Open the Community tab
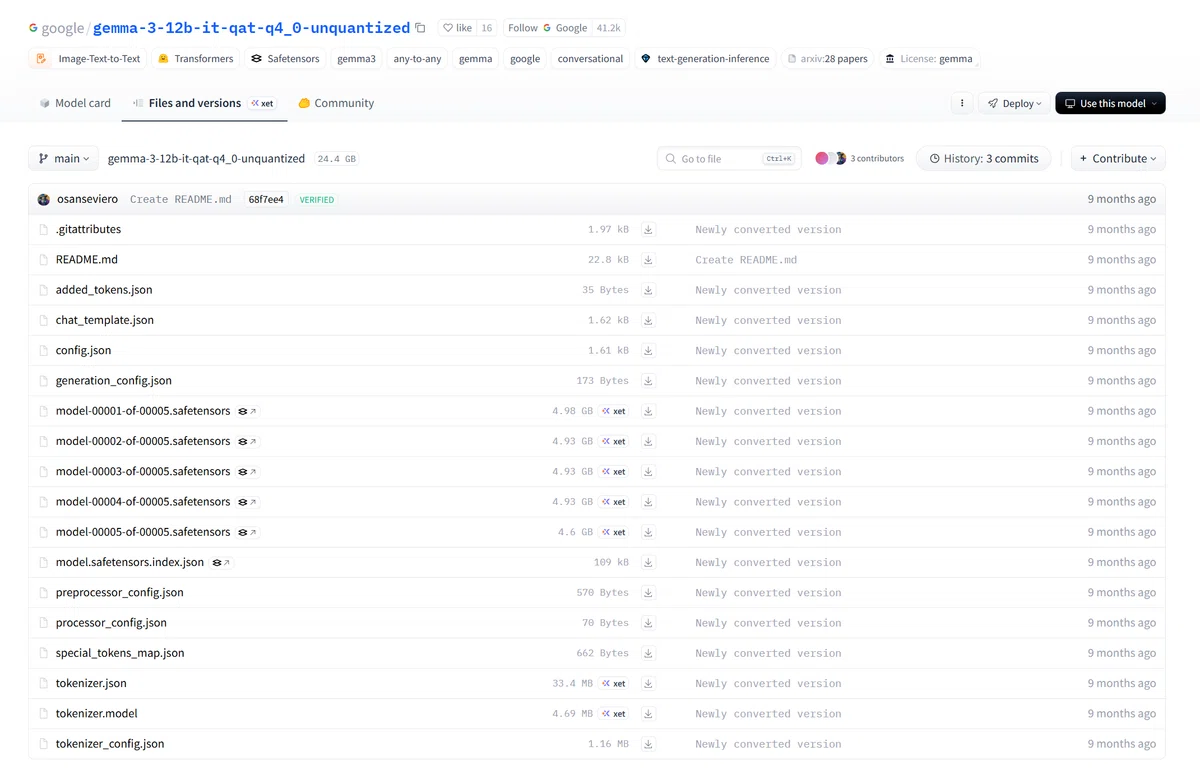This screenshot has height=780, width=1200. [x=336, y=103]
